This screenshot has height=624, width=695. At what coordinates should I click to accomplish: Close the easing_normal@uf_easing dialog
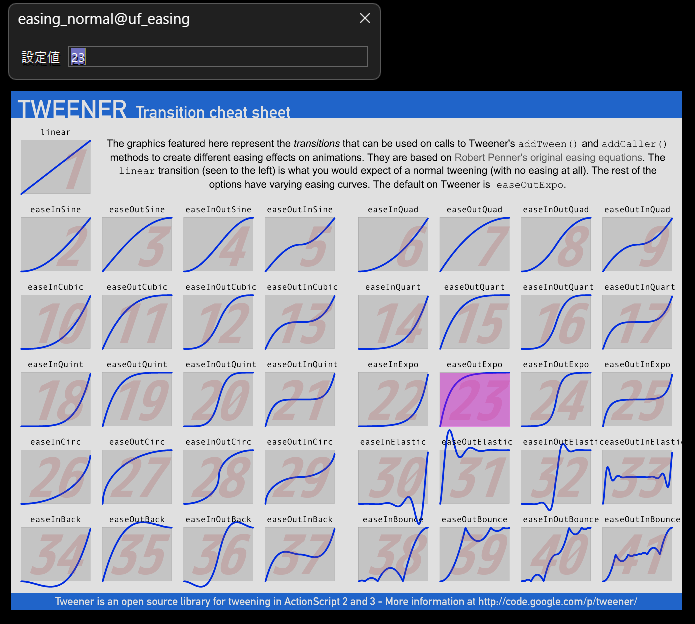365,18
